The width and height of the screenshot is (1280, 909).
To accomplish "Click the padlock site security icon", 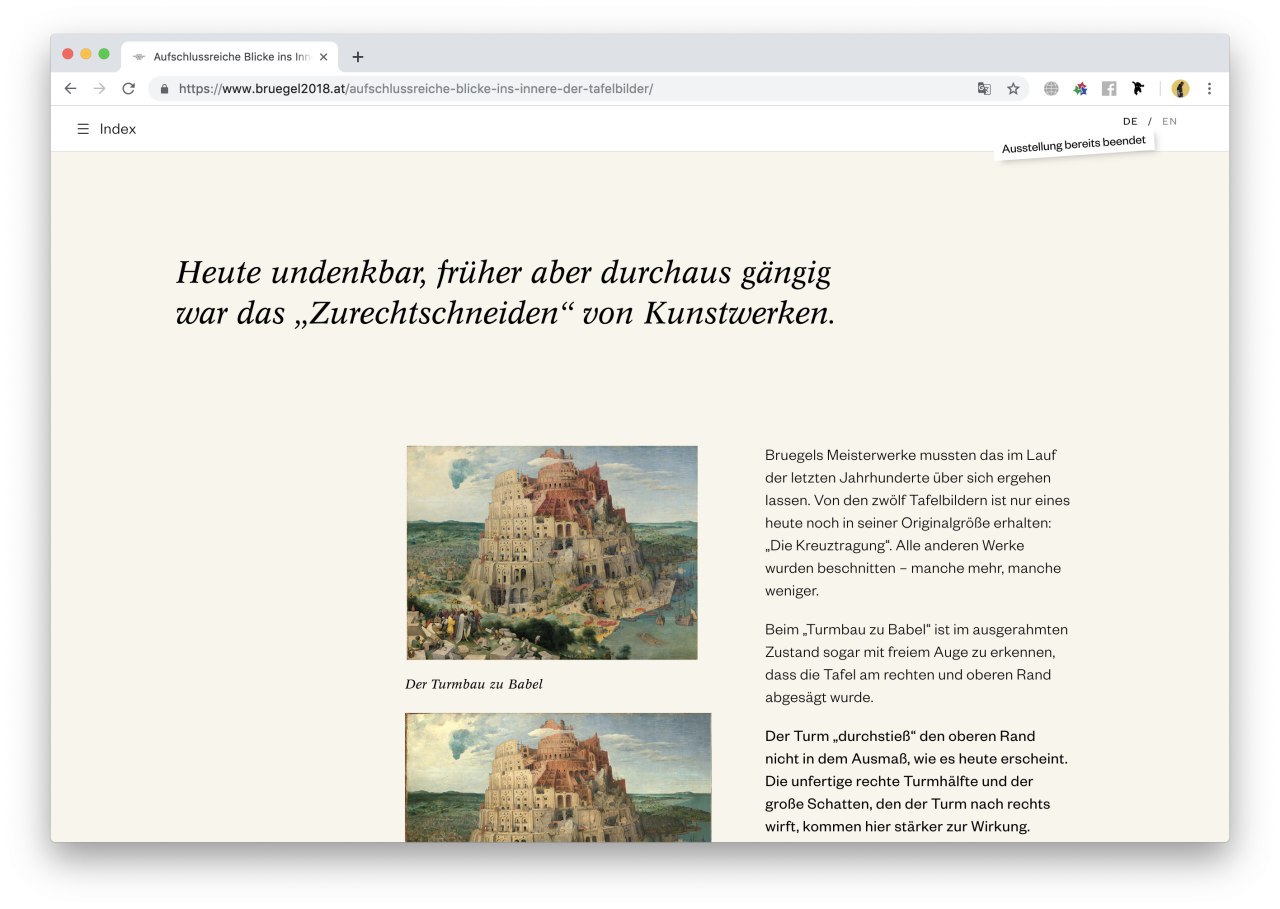I will (x=164, y=88).
